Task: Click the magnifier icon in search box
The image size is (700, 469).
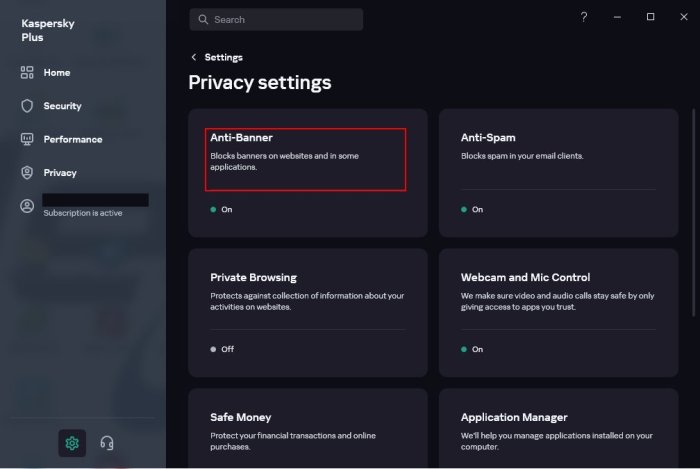Action: point(202,19)
